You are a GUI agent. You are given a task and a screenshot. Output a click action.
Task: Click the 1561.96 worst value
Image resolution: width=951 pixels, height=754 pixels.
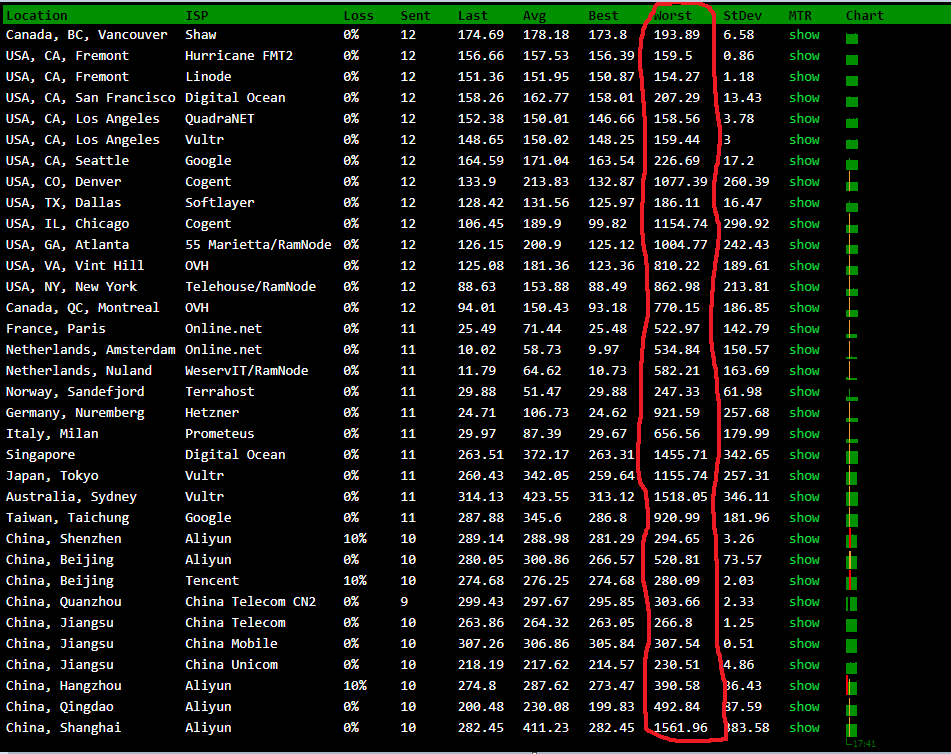[680, 728]
